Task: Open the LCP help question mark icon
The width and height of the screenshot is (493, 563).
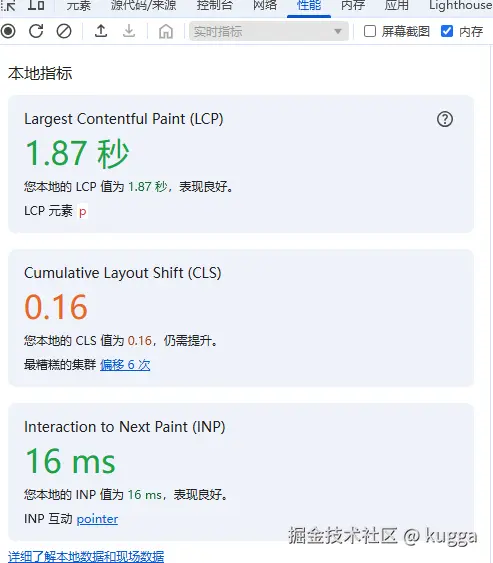Action: [x=445, y=119]
